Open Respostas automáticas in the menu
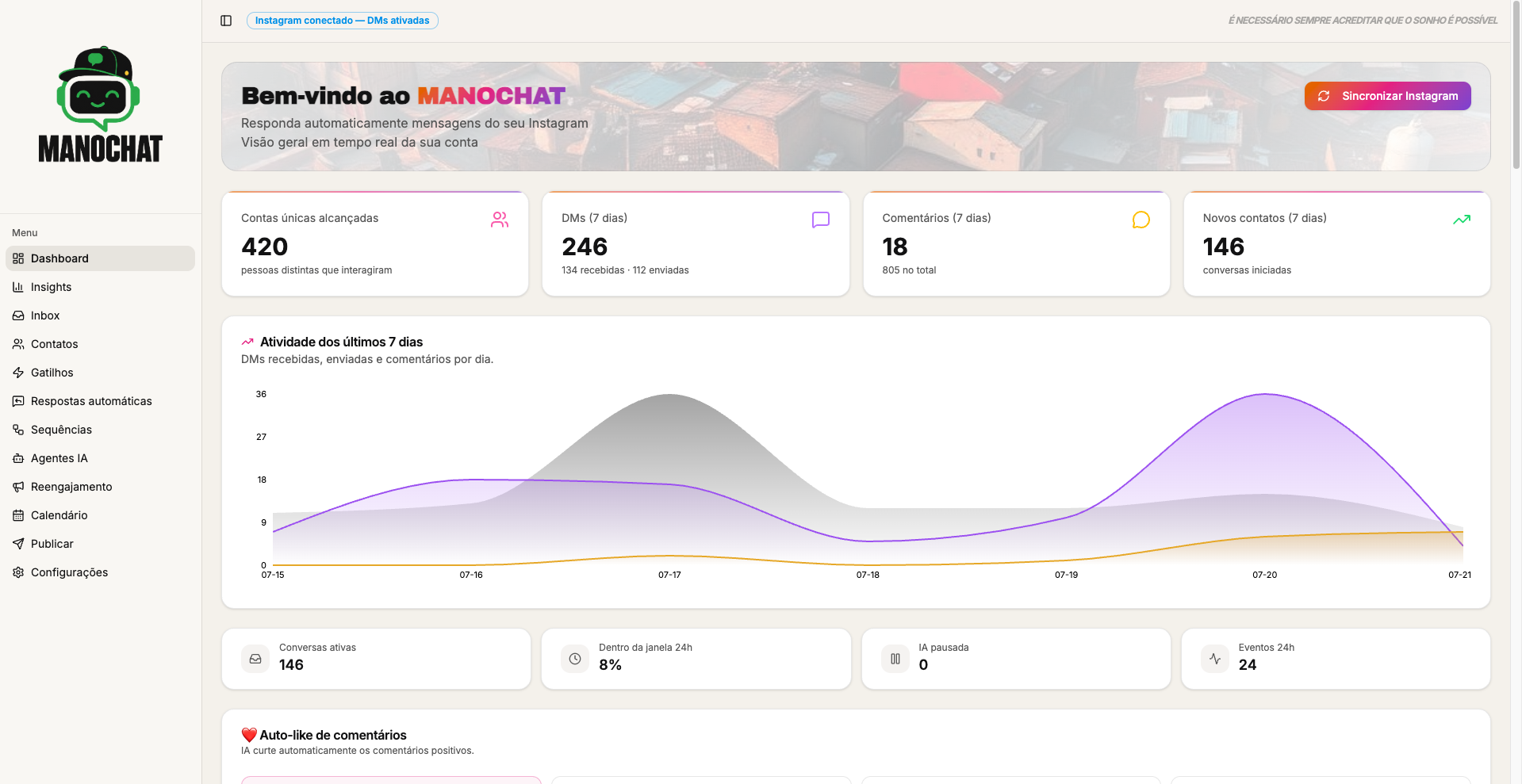 (x=100, y=401)
